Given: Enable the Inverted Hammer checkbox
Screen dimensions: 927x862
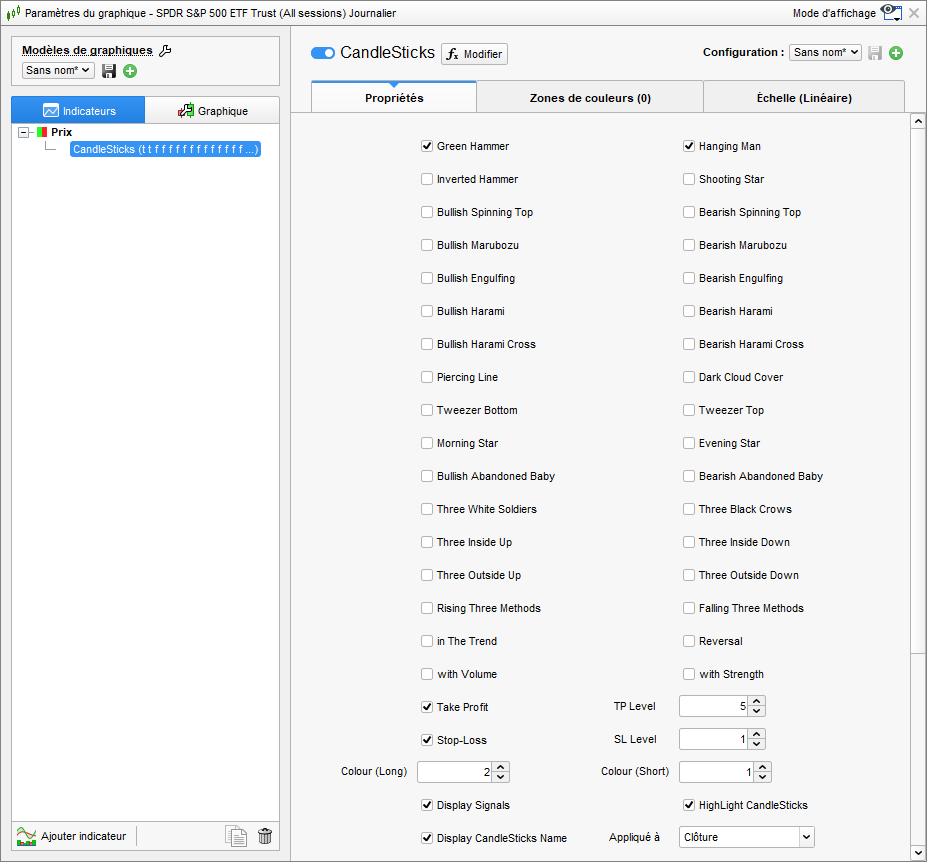Looking at the screenshot, I should [x=427, y=179].
